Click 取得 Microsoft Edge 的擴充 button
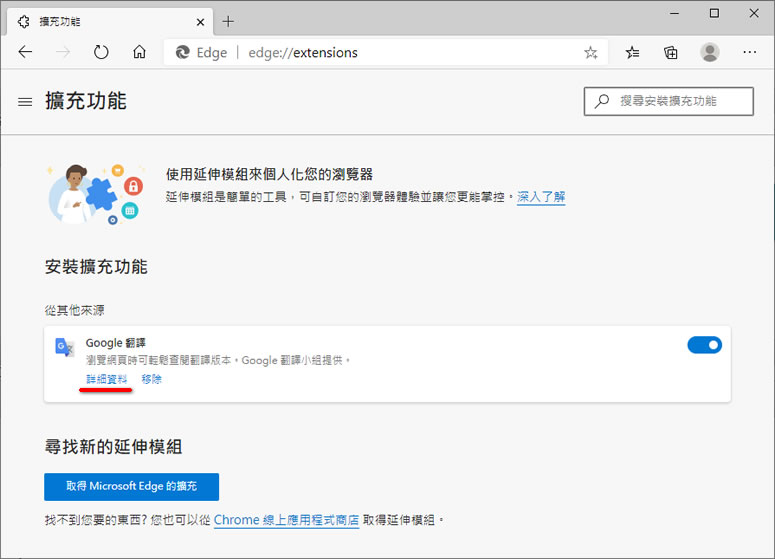 [x=131, y=487]
